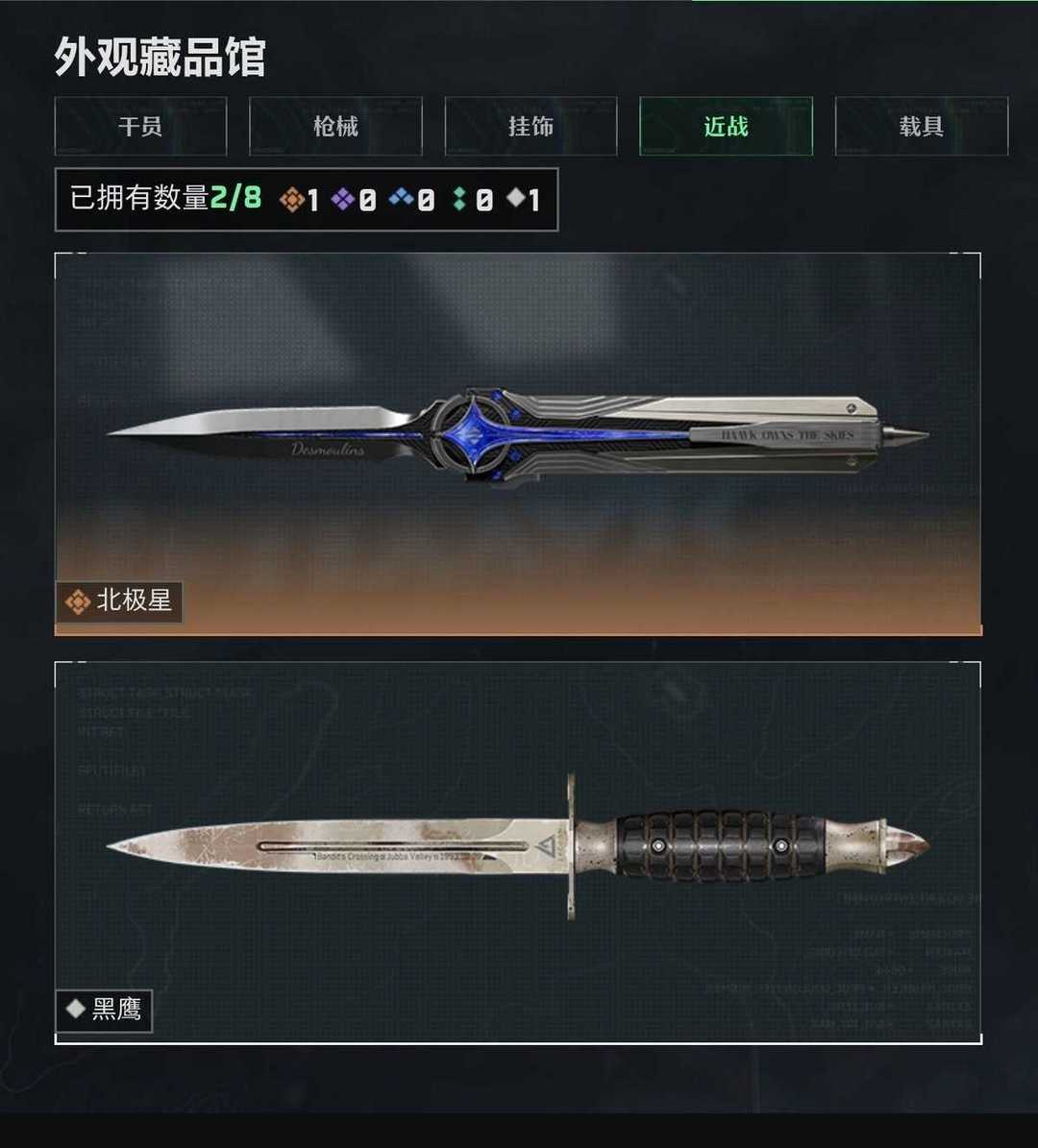Image resolution: width=1038 pixels, height=1148 pixels.
Task: Click the blue star emblem on 北极星 knife
Action: 476,435
